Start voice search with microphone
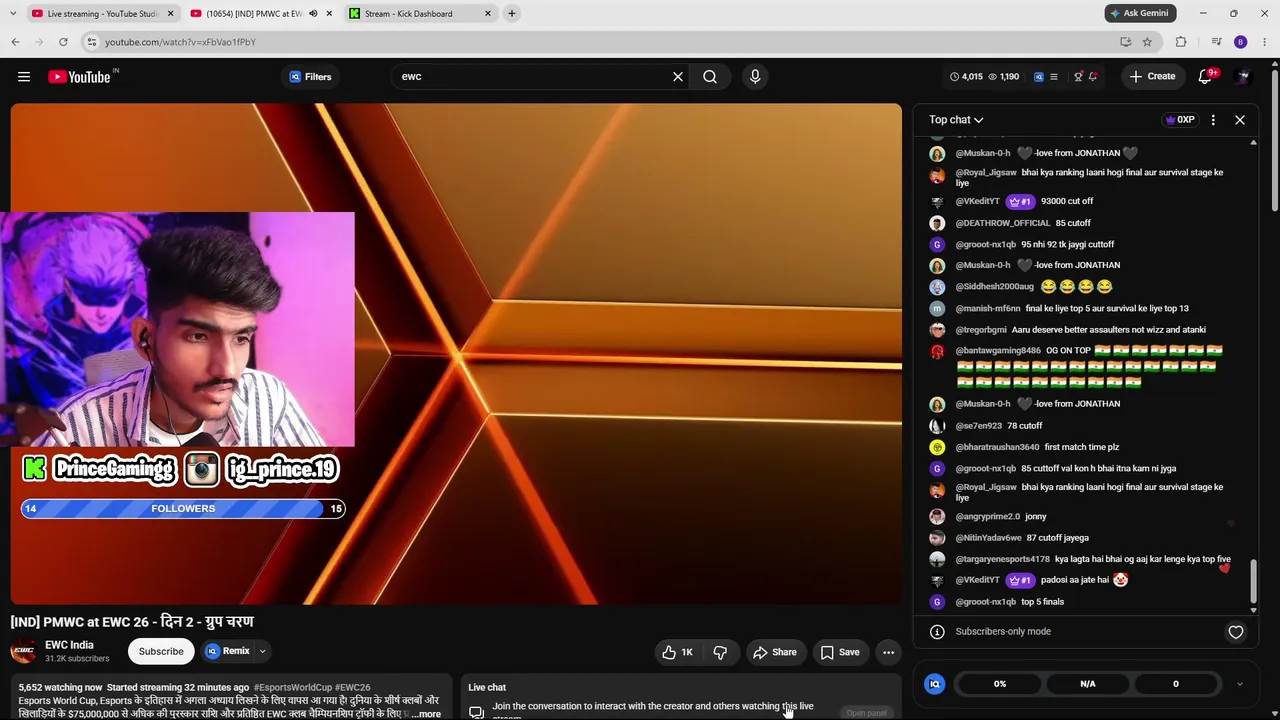1280x720 pixels. tap(755, 77)
